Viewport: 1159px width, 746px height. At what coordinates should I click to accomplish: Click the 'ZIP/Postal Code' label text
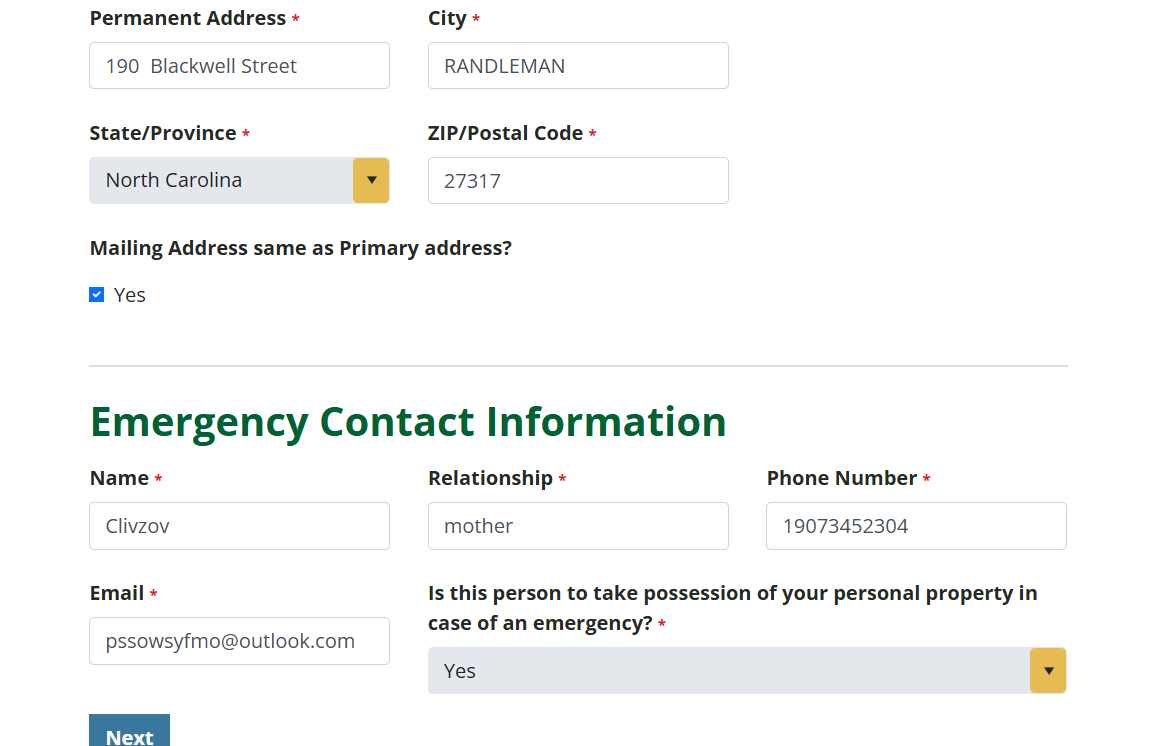[x=505, y=133]
